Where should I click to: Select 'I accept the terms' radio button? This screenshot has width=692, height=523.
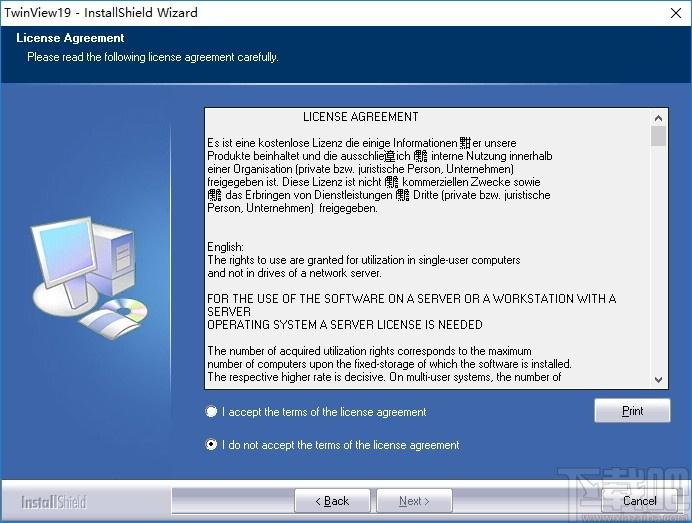coord(211,412)
